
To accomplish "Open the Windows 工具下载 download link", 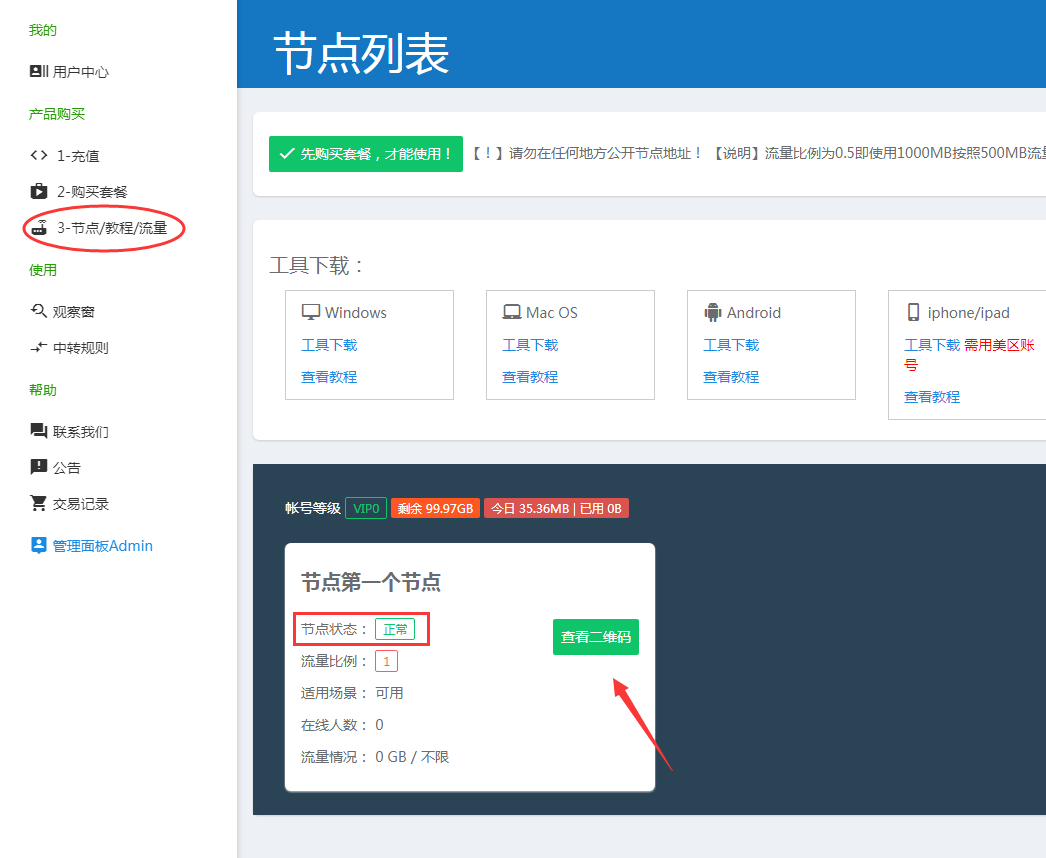I will [x=328, y=343].
